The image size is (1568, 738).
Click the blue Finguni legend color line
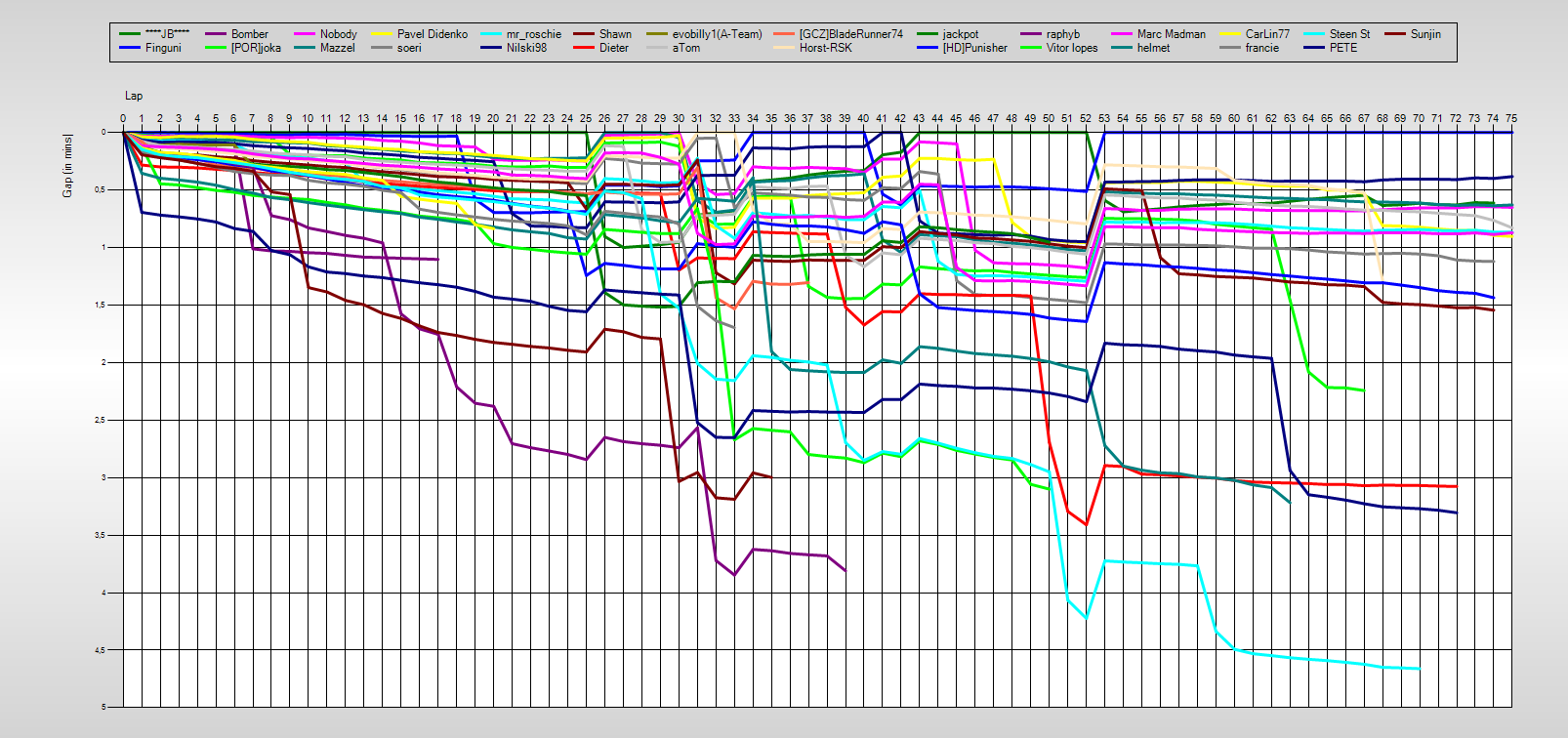pyautogui.click(x=130, y=48)
